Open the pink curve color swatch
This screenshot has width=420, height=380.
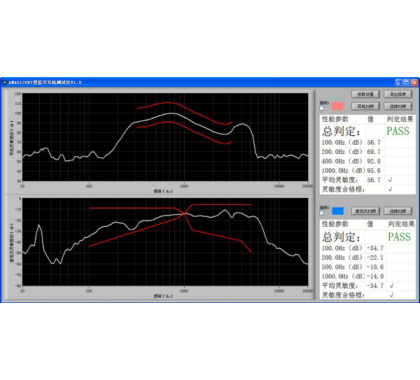click(x=337, y=106)
